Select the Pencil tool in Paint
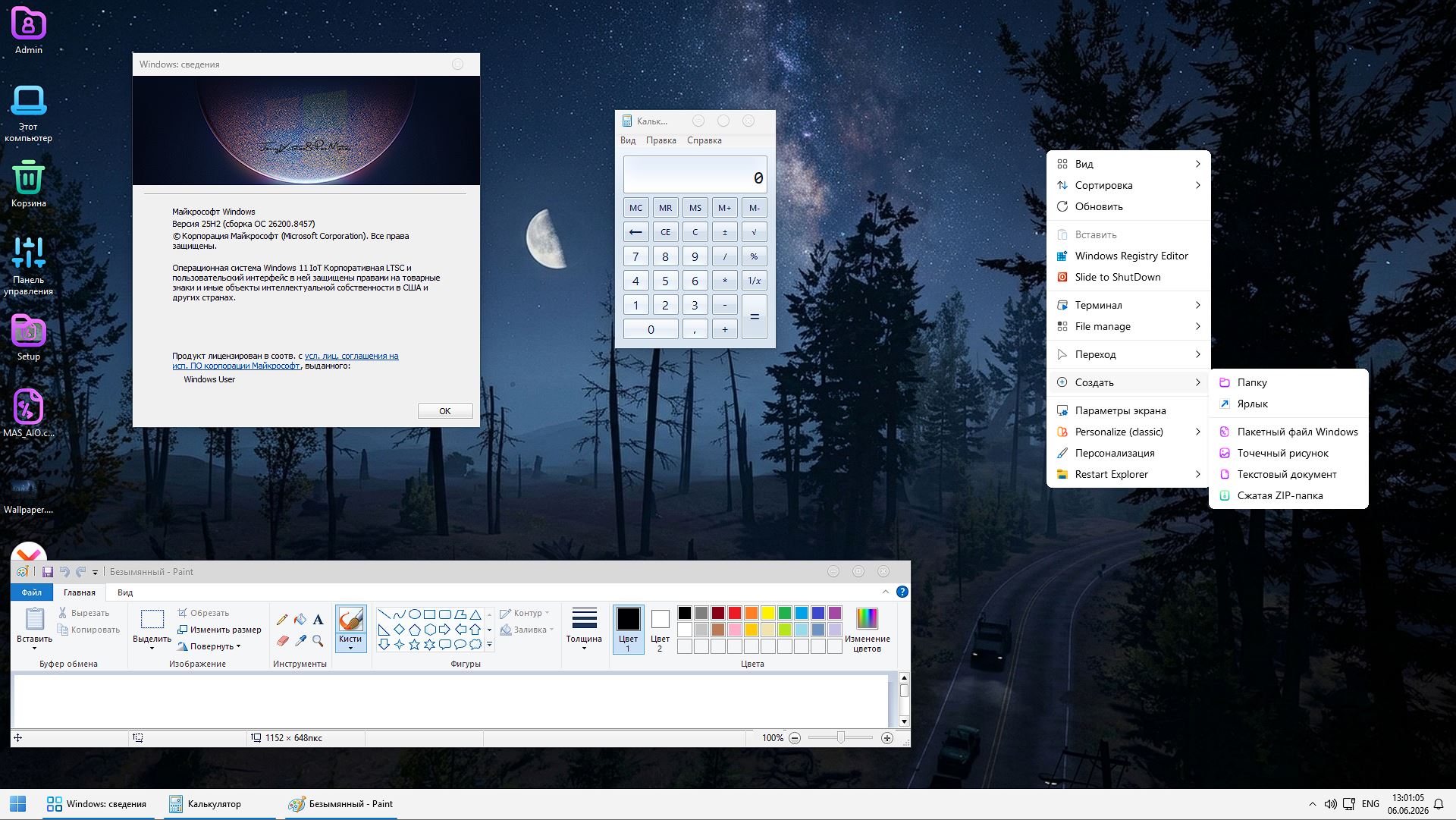 [282, 620]
